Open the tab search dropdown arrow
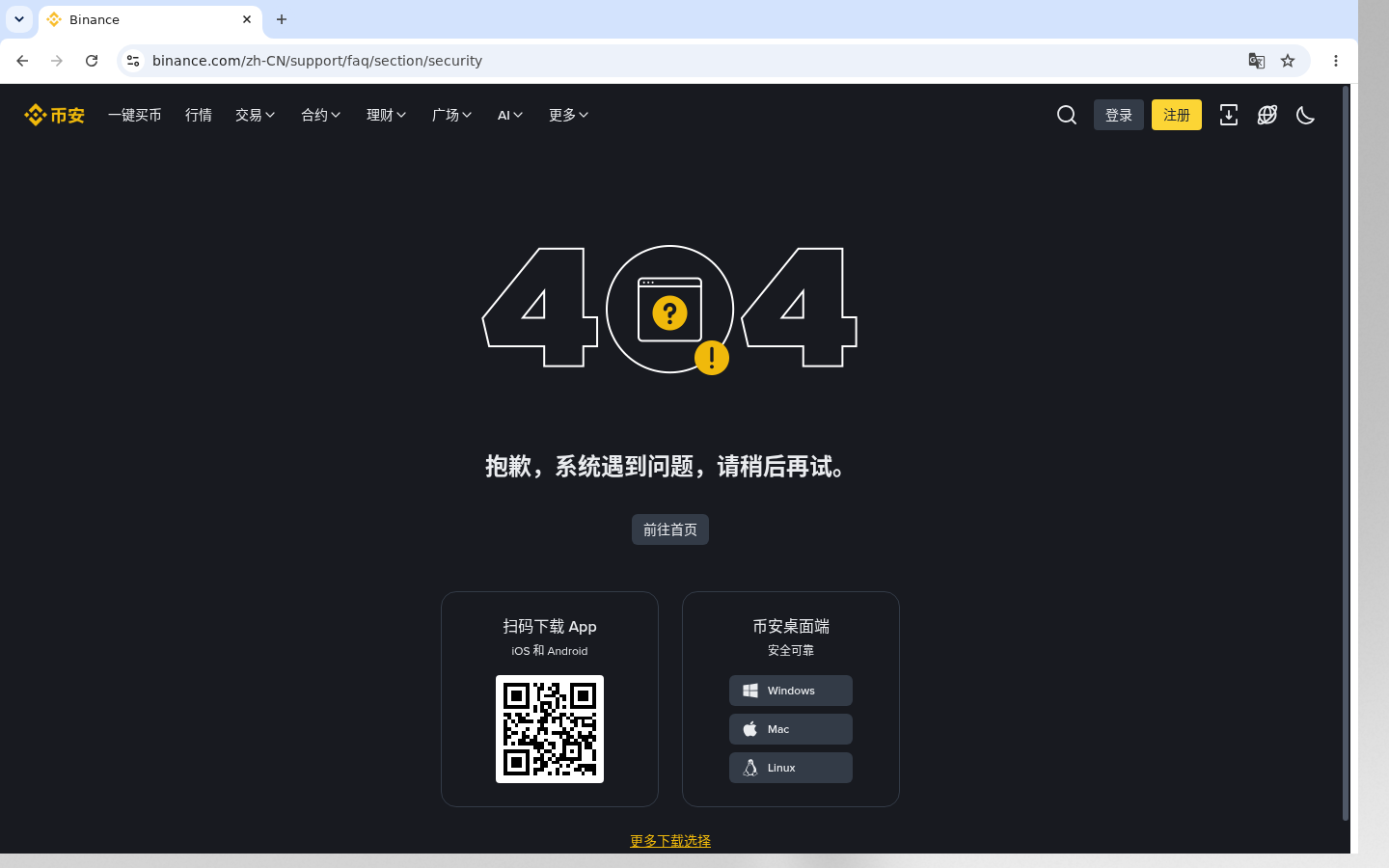The height and width of the screenshot is (868, 1389). pyautogui.click(x=19, y=19)
